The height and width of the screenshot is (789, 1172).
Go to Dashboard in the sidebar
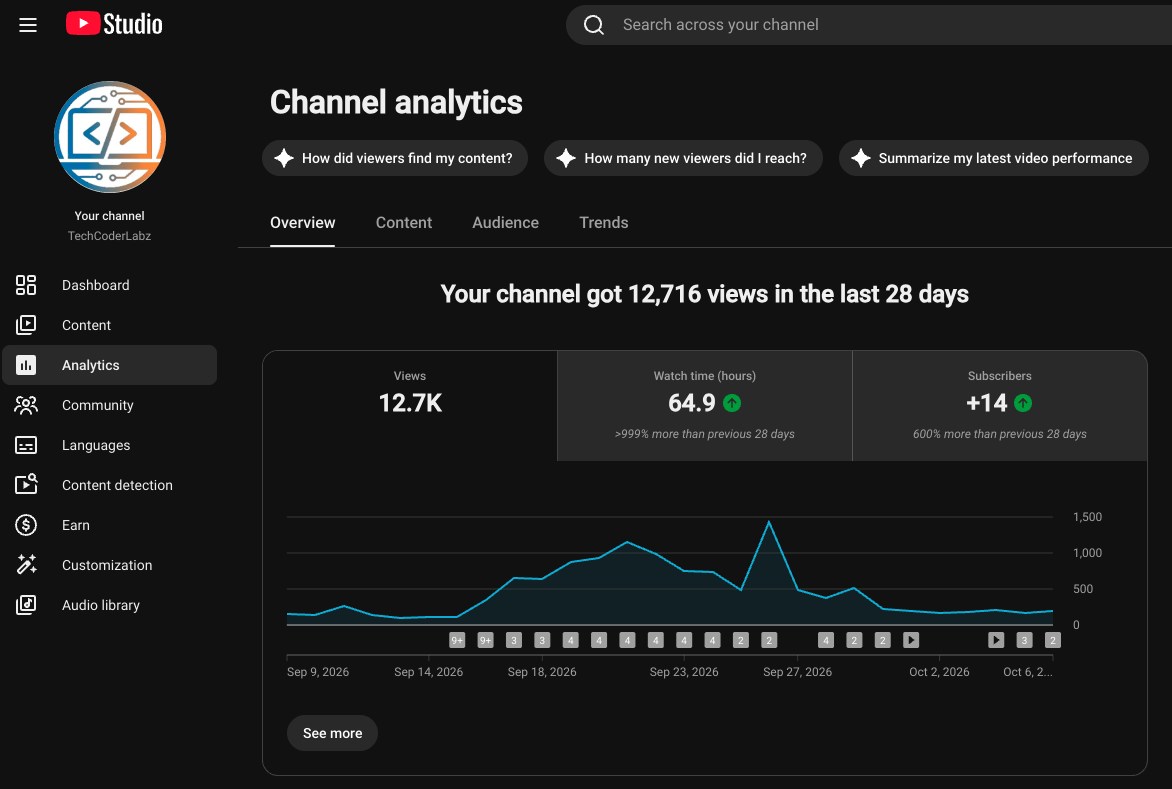pos(110,285)
